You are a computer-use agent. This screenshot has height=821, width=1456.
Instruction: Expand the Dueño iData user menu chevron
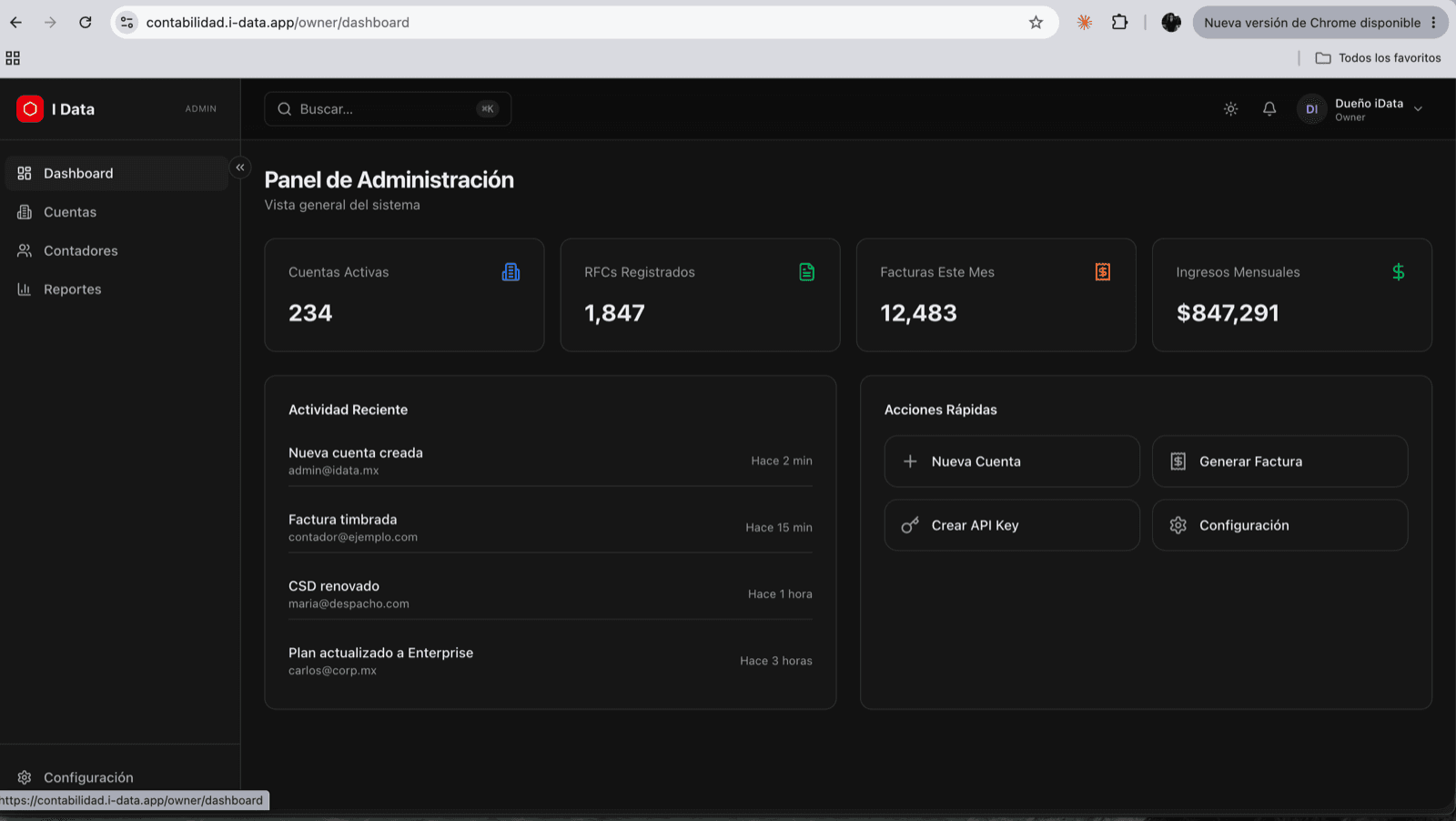click(x=1418, y=109)
